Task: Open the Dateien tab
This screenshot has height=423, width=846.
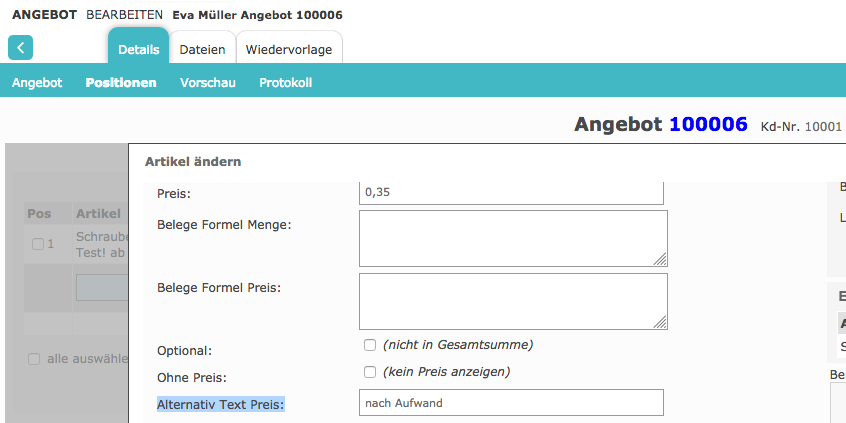Action: tap(202, 50)
